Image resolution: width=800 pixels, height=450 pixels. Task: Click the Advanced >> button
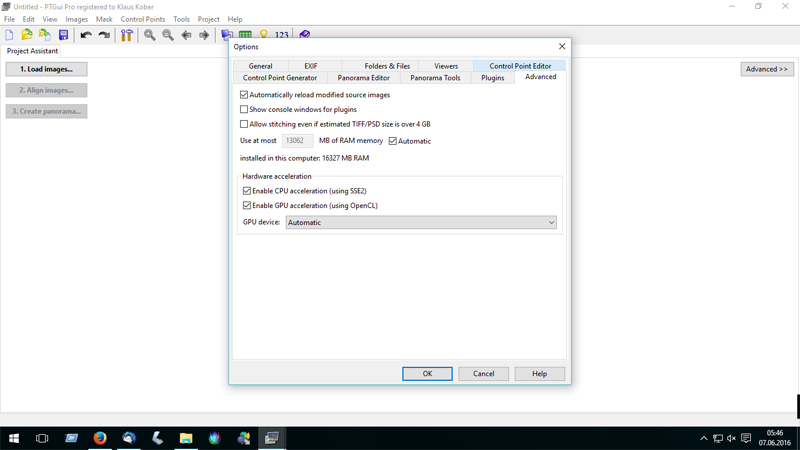coord(766,69)
